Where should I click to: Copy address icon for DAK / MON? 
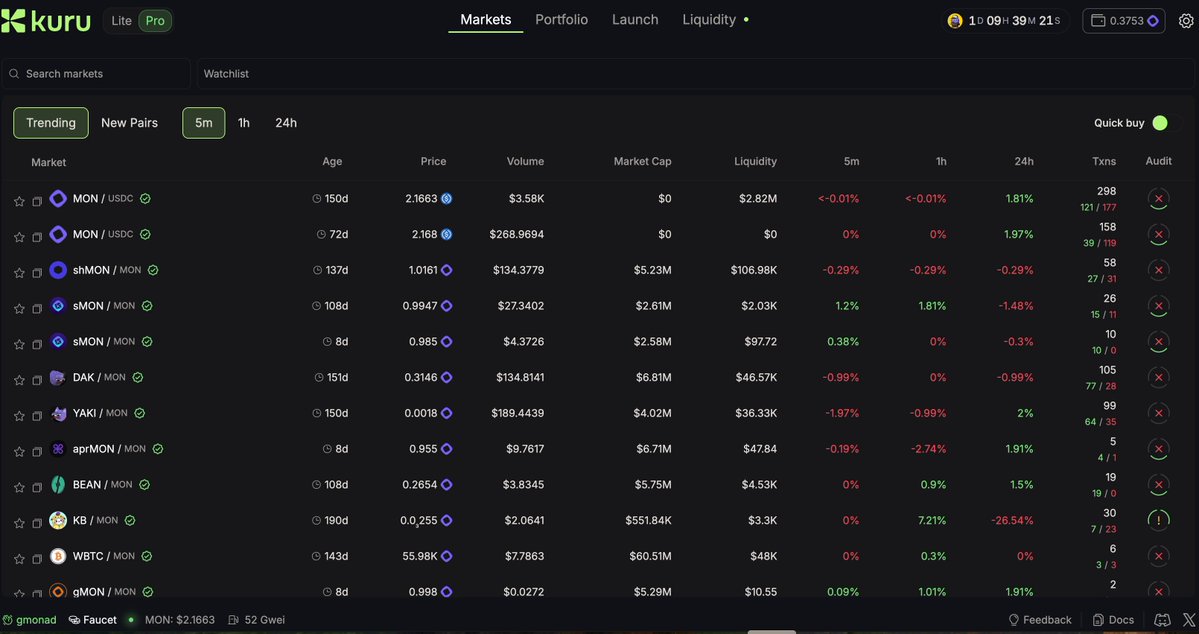(x=37, y=380)
